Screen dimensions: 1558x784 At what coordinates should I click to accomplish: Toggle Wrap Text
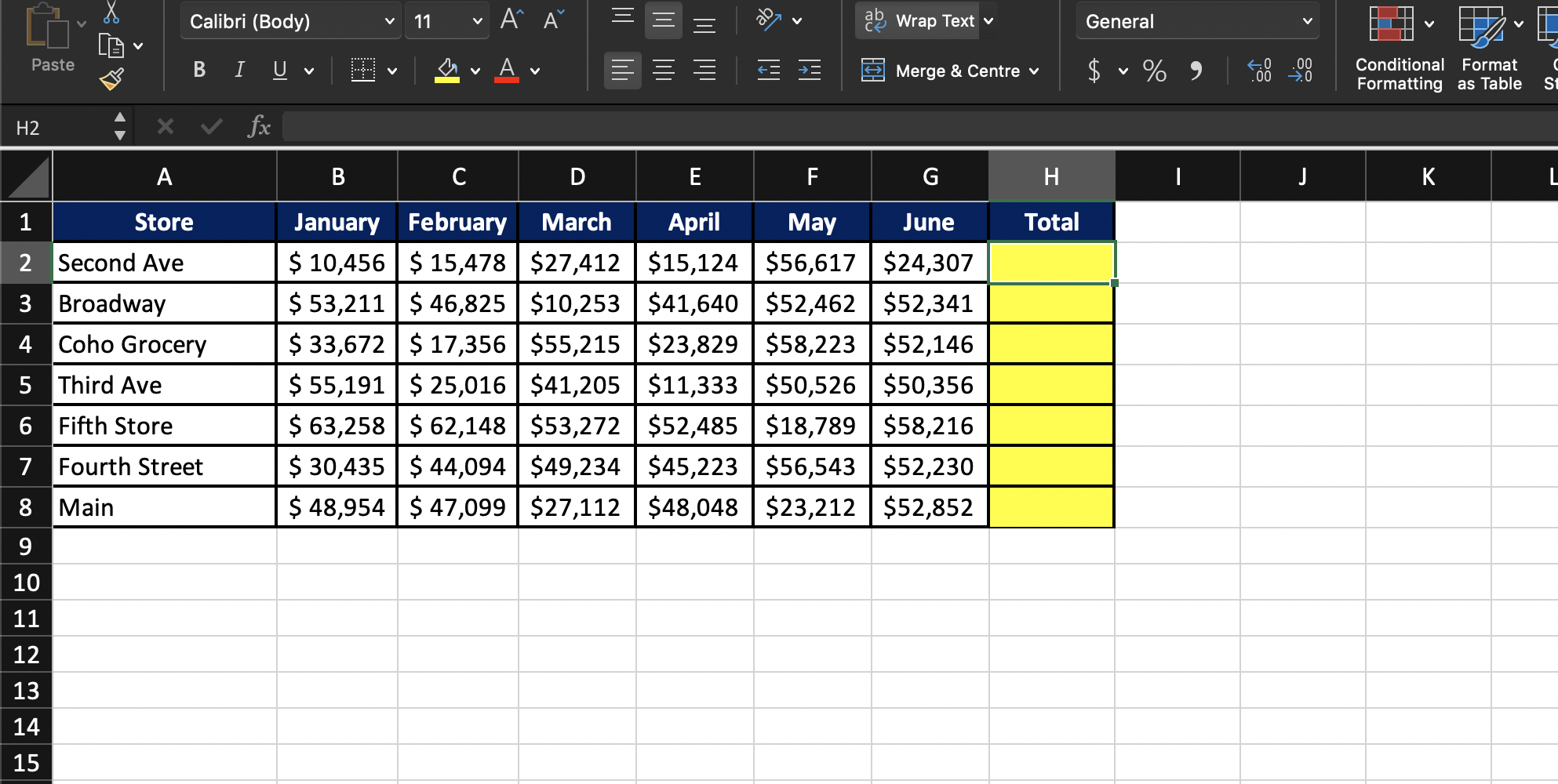(x=919, y=21)
